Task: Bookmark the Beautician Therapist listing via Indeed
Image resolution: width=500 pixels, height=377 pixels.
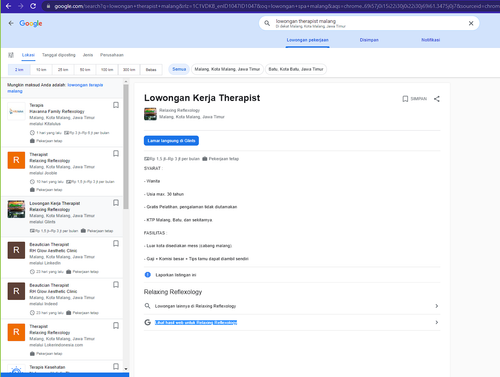Action: [x=116, y=284]
